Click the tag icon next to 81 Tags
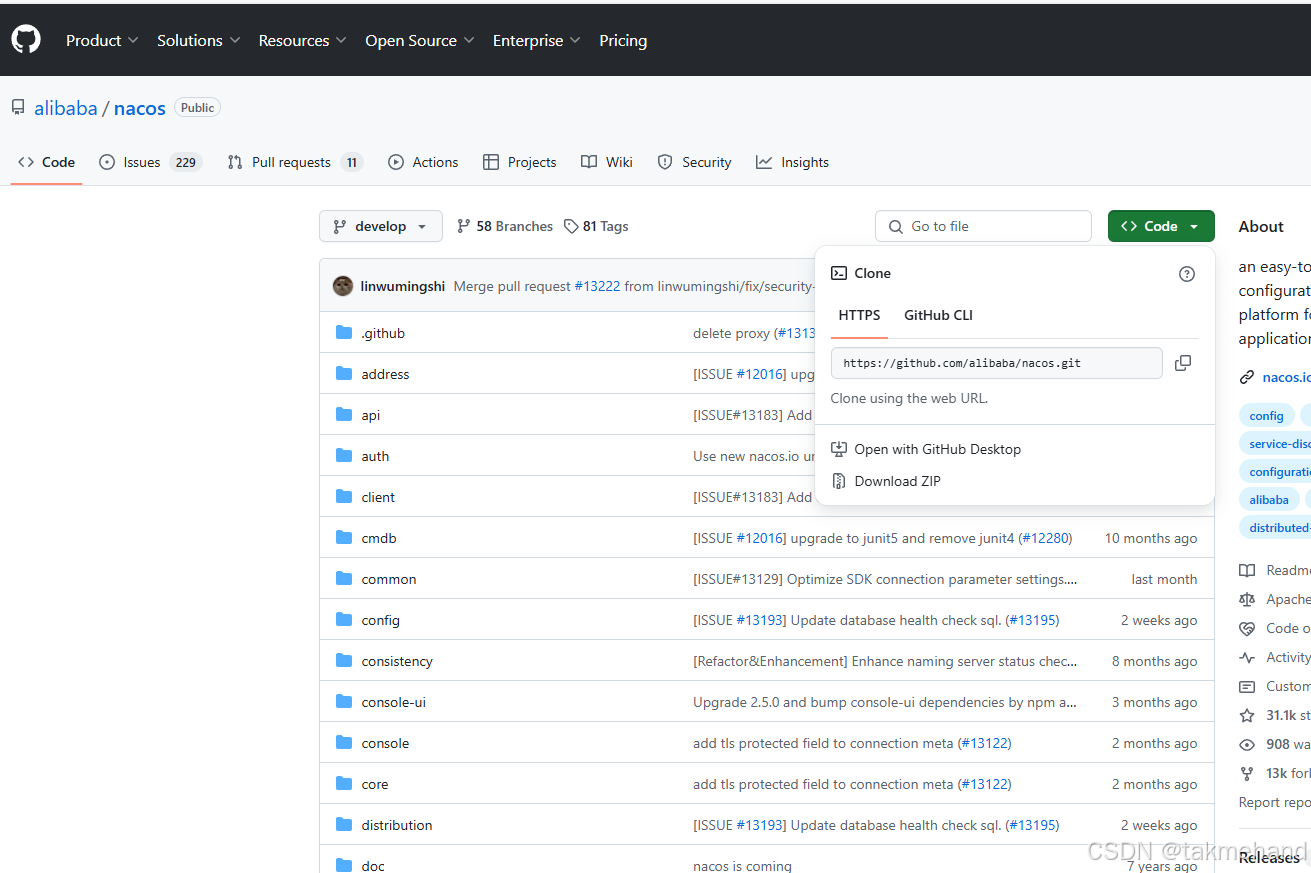The height and width of the screenshot is (873, 1311). coord(571,226)
